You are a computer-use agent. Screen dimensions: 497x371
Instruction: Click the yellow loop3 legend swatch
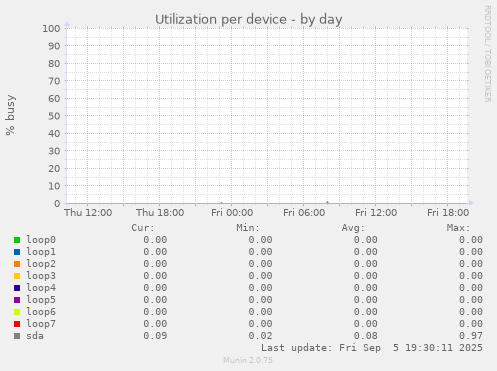17,276
